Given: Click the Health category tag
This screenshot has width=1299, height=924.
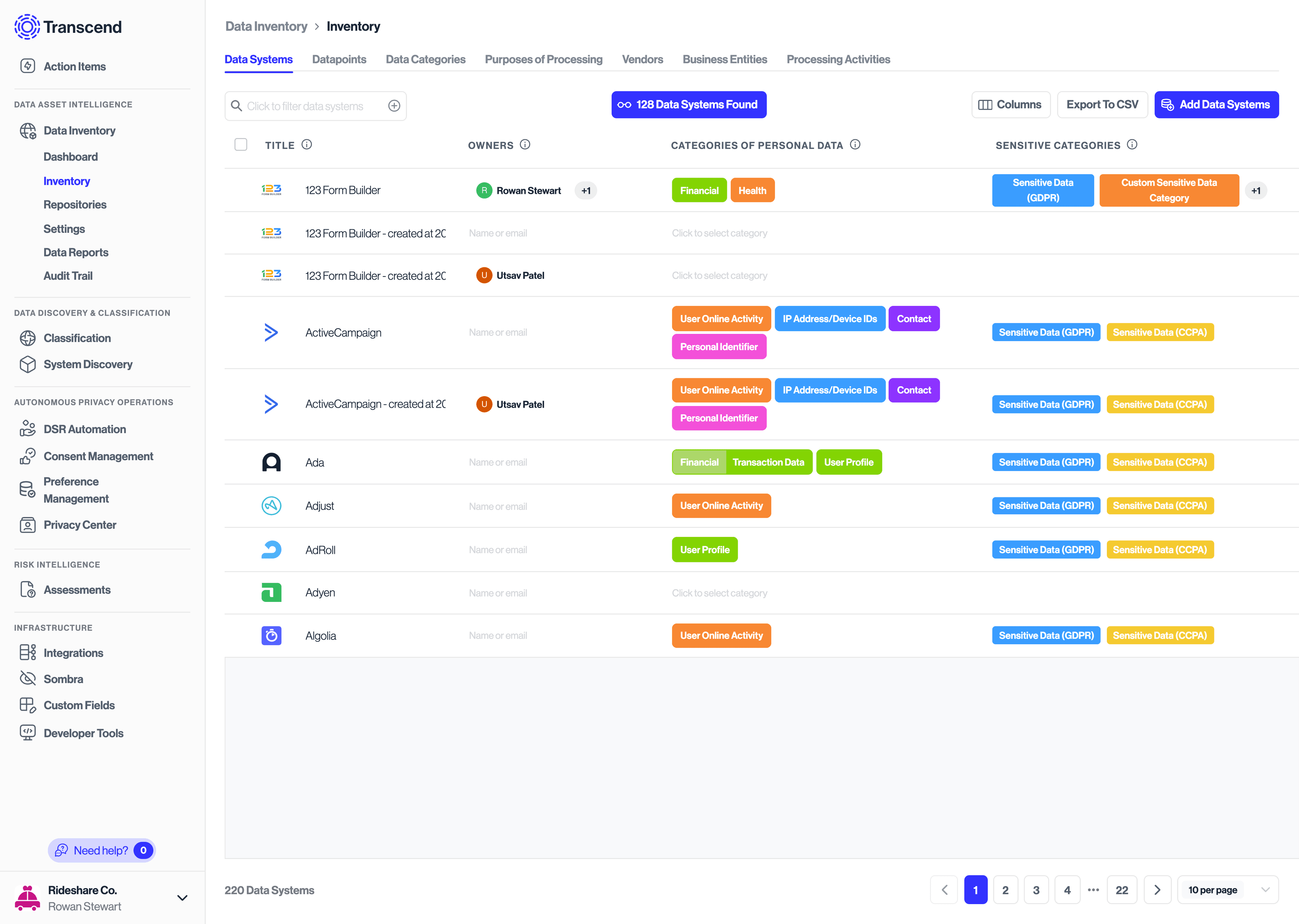Looking at the screenshot, I should point(752,190).
